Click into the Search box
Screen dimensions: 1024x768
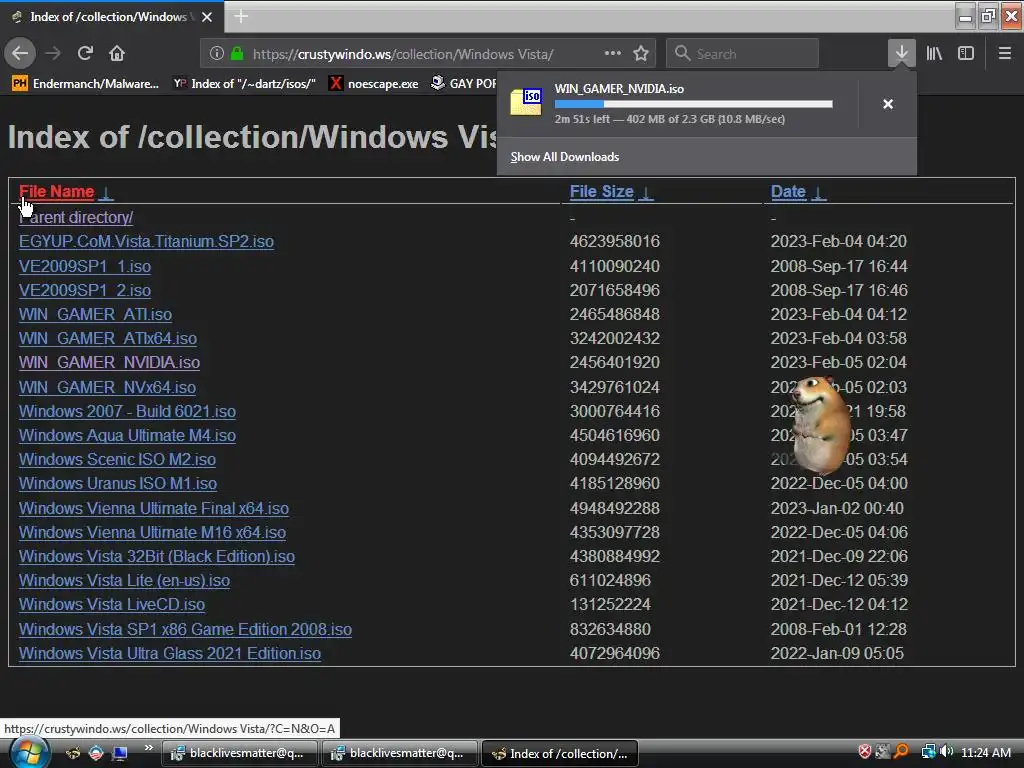click(x=742, y=54)
